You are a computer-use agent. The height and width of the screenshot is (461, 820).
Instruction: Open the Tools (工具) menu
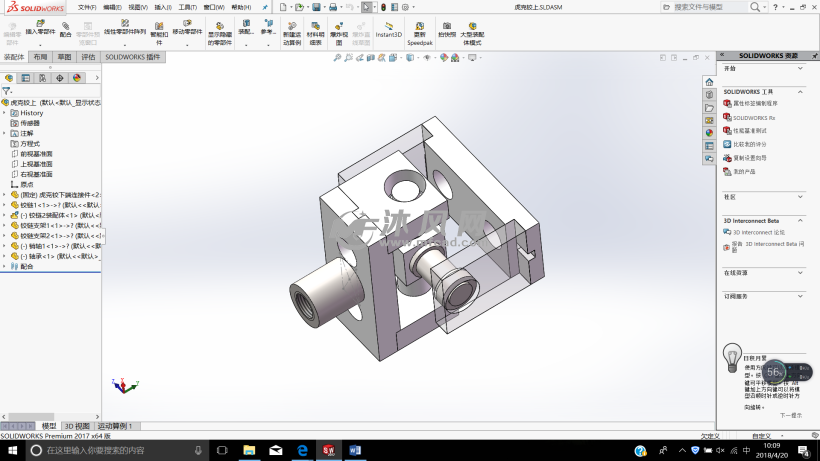tap(187, 7)
